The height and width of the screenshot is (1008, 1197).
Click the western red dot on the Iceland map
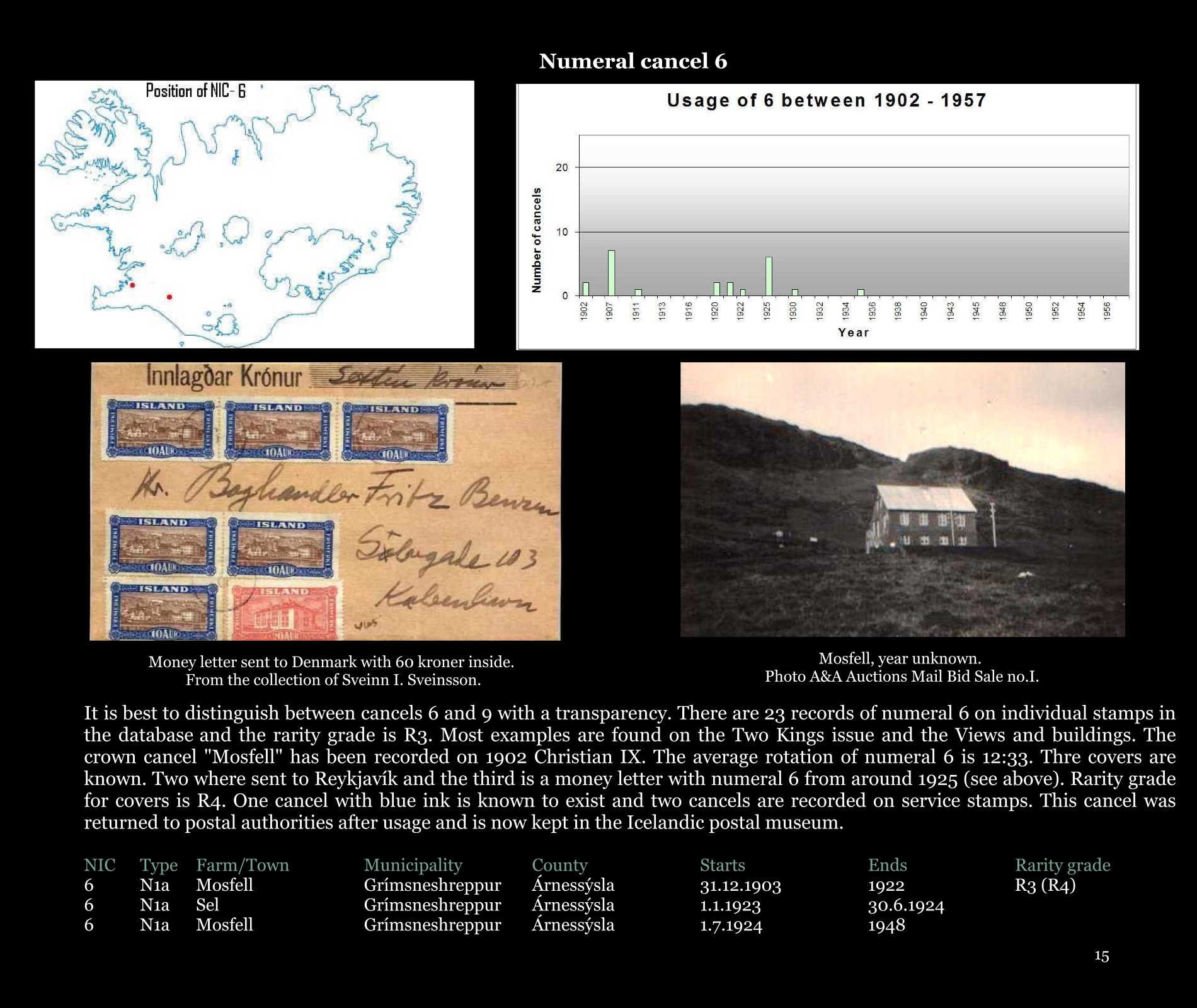pyautogui.click(x=132, y=285)
